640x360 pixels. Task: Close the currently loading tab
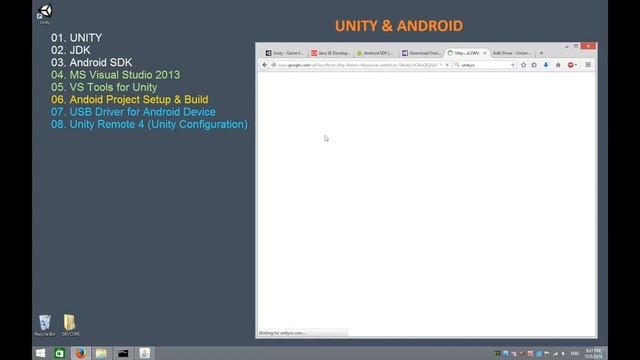(x=484, y=53)
